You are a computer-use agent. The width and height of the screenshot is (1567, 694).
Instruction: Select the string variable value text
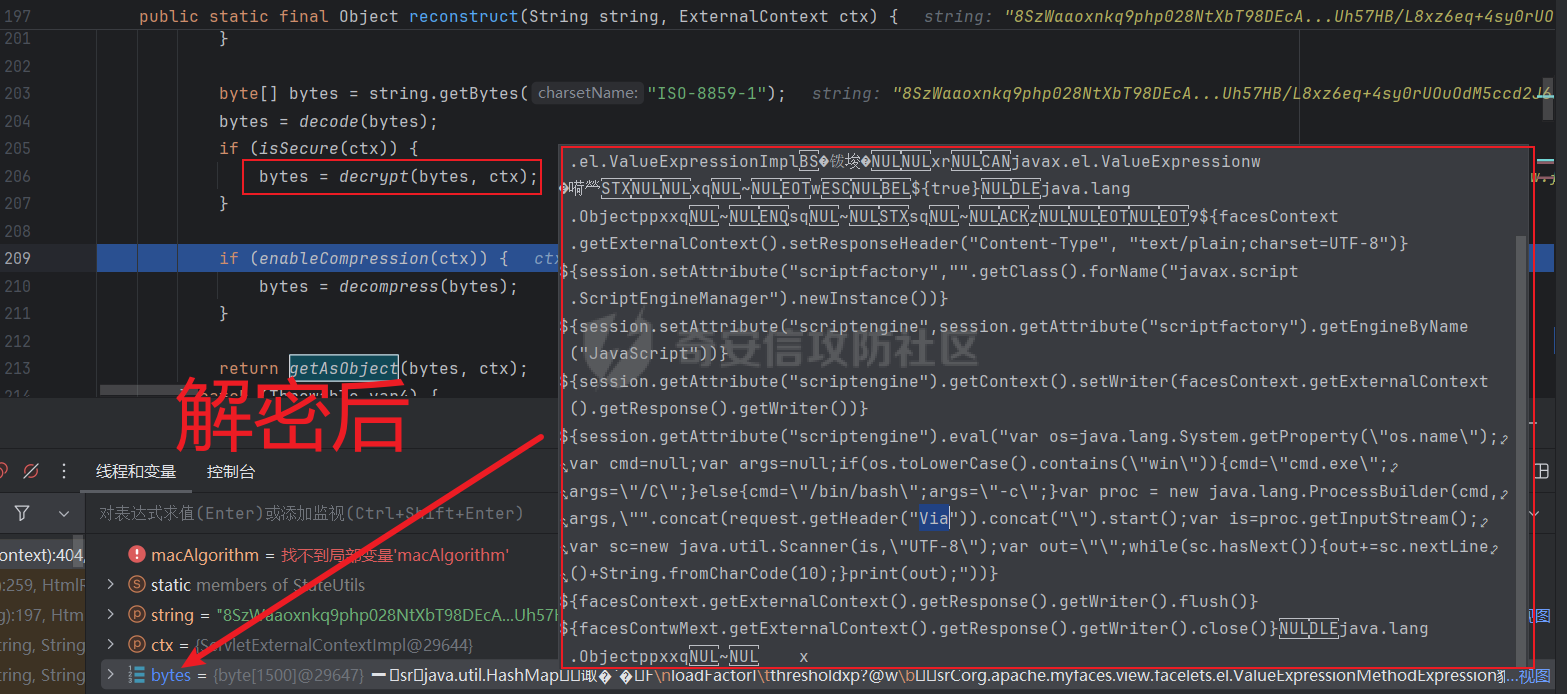pos(388,615)
